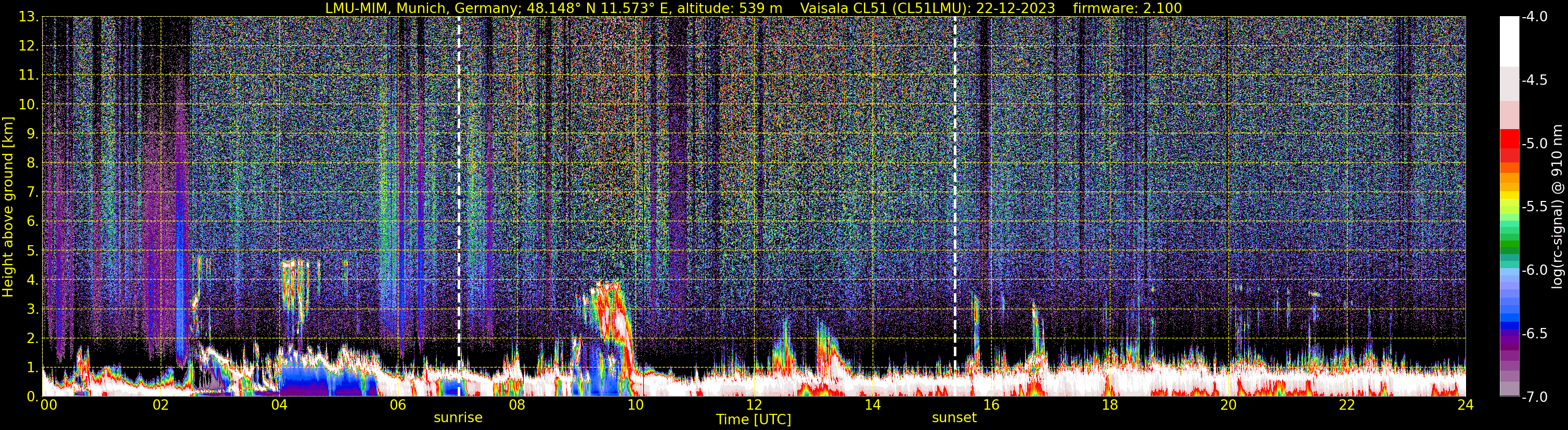Image resolution: width=1568 pixels, height=430 pixels.
Task: Click the height tick label '5.'
Action: pos(32,251)
